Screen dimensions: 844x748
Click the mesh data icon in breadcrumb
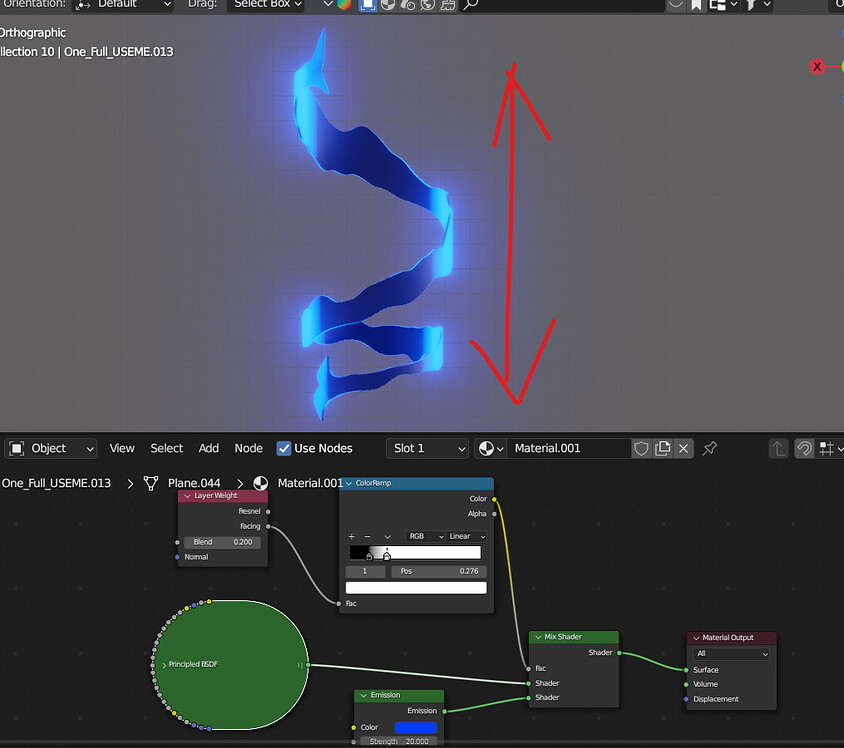(x=151, y=483)
